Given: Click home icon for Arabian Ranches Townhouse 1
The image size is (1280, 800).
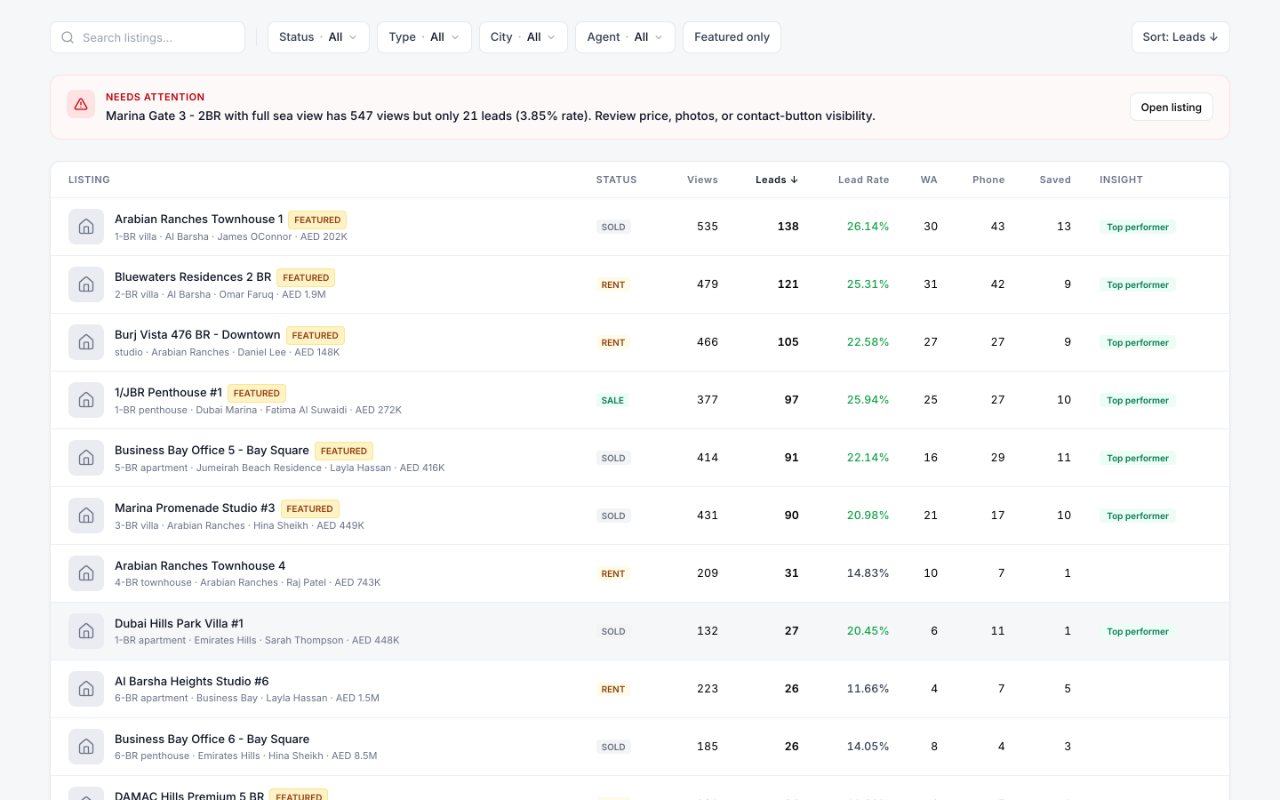Looking at the screenshot, I should point(86,227).
